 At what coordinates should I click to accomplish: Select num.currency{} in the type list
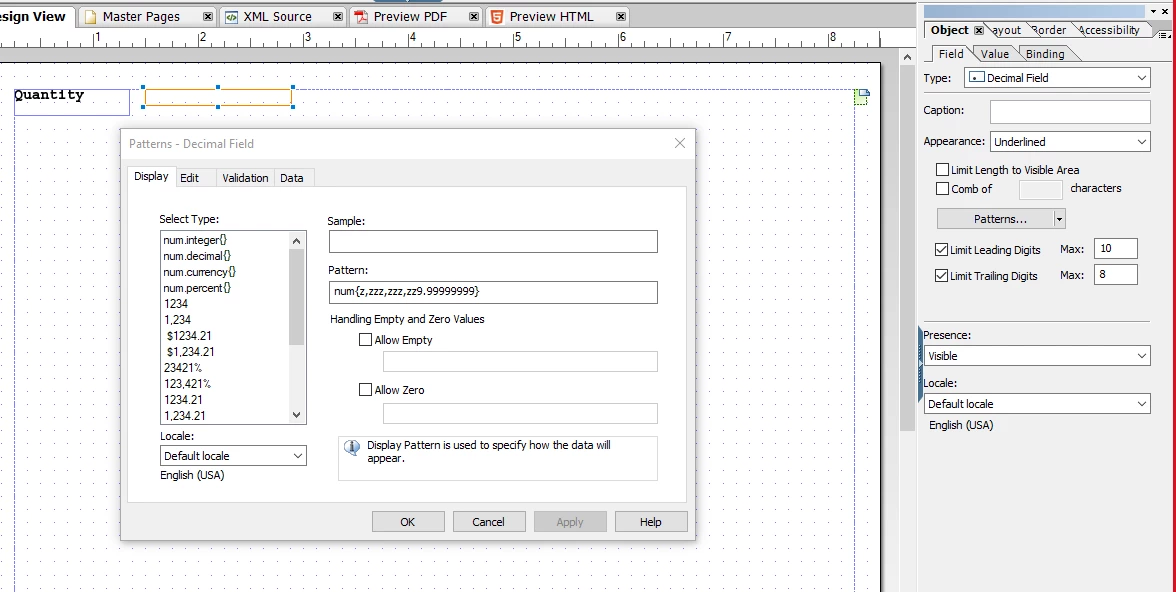click(x=199, y=272)
